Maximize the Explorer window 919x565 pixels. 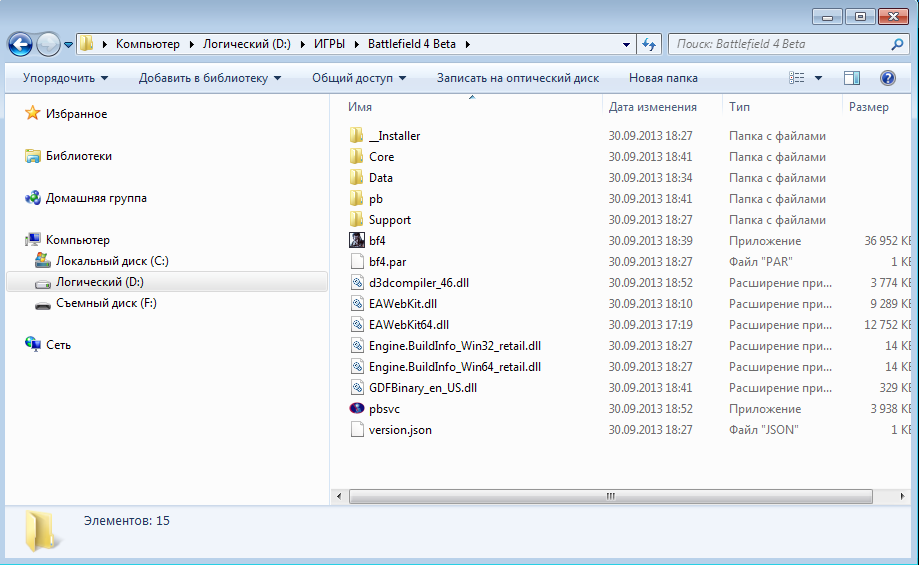tap(860, 17)
